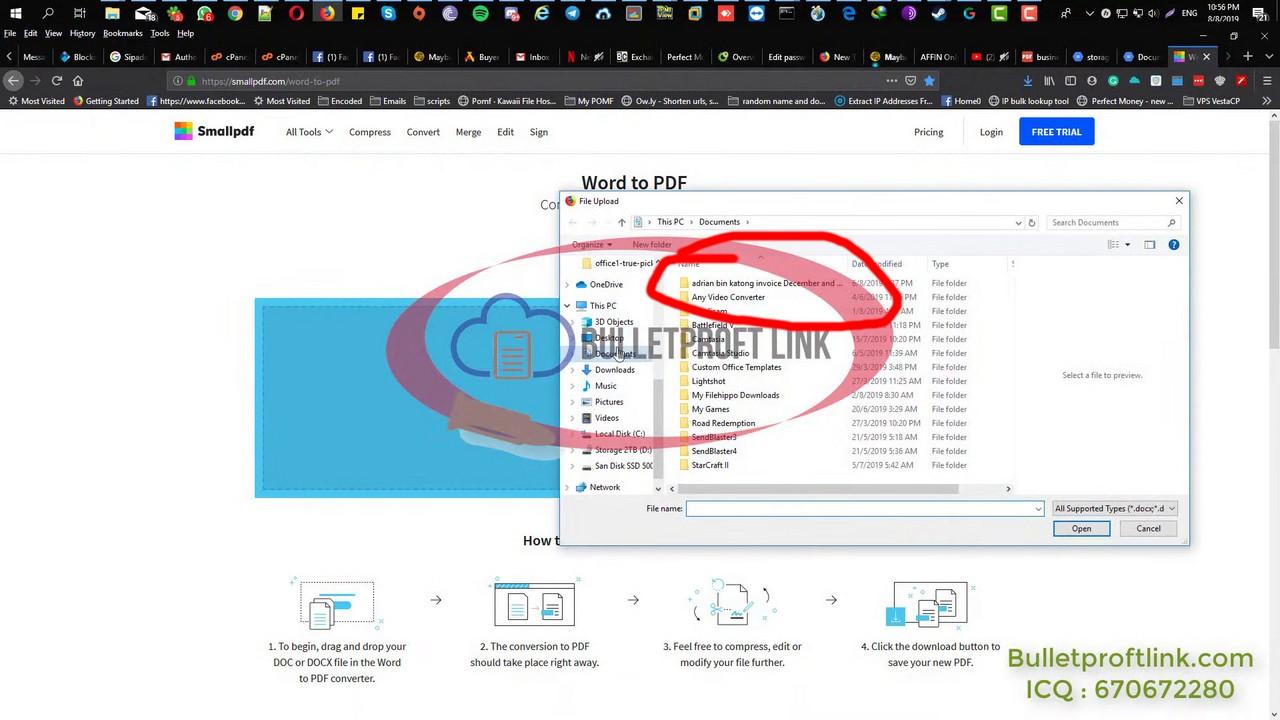
Task: Click New folder in dialog toolbar
Action: pyautogui.click(x=652, y=244)
